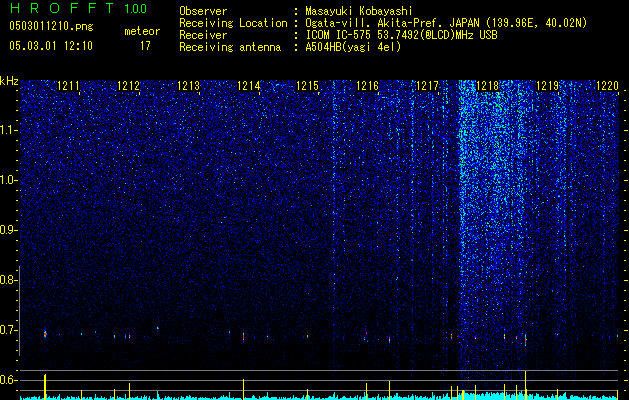Click the 'Receiving Location' label
Image resolution: width=629 pixels, height=400 pixels.
pos(233,23)
